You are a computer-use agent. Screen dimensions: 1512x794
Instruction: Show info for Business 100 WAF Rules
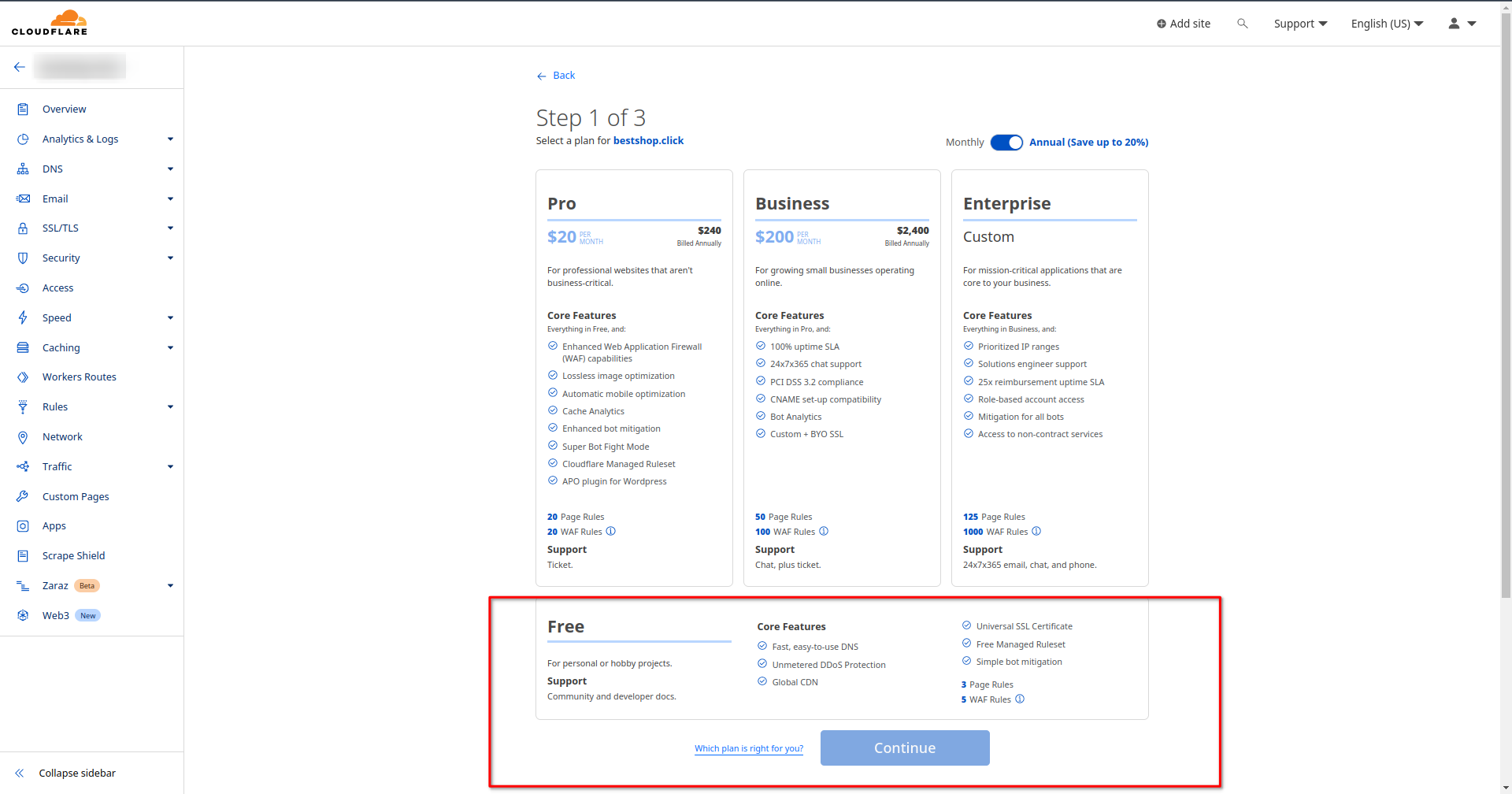[x=824, y=532]
